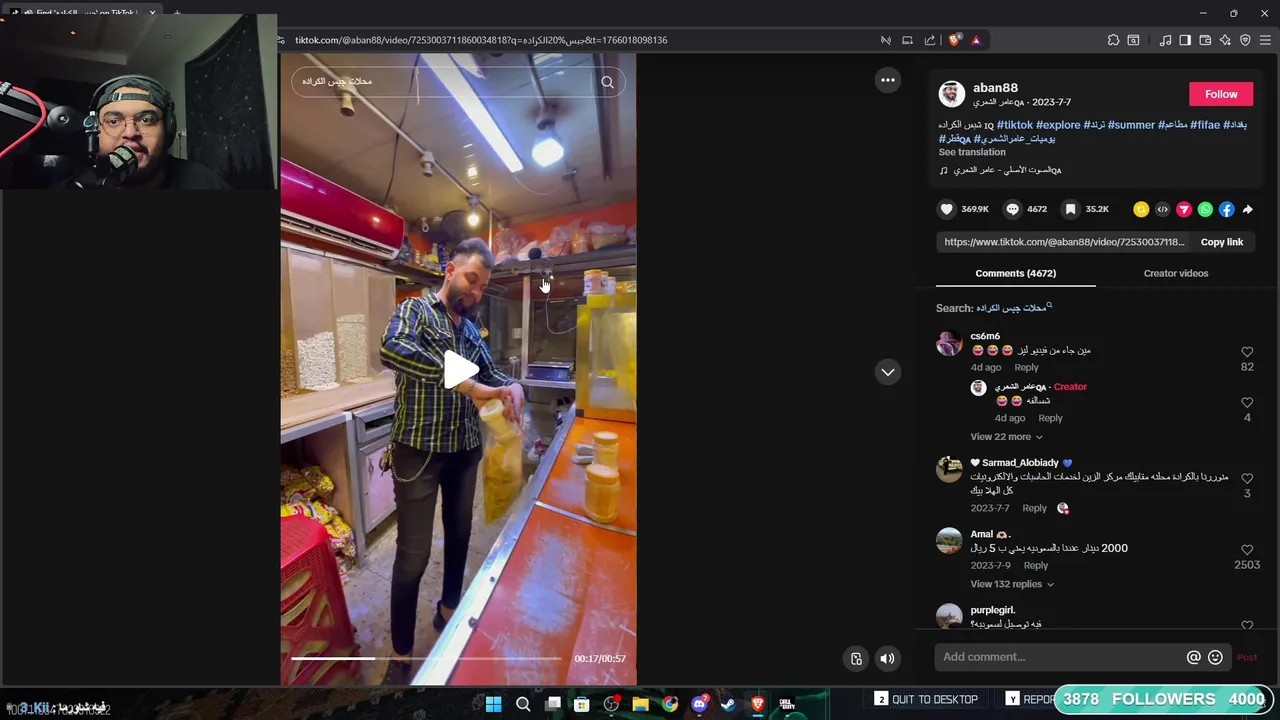Seek along the video progress bar
Image resolution: width=1280 pixels, height=720 pixels.
coord(425,658)
